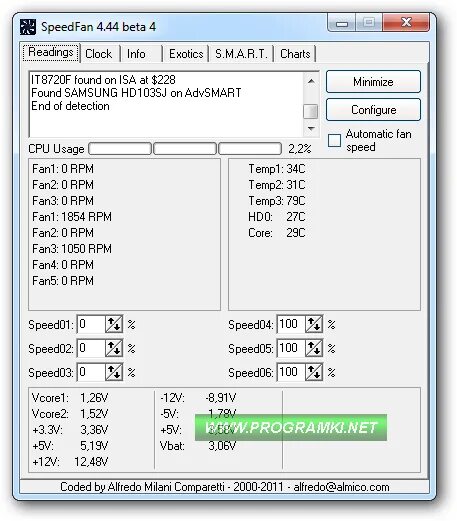Viewport: 457px width, 521px height.
Task: Click the Speed05 value field
Action: [291, 348]
